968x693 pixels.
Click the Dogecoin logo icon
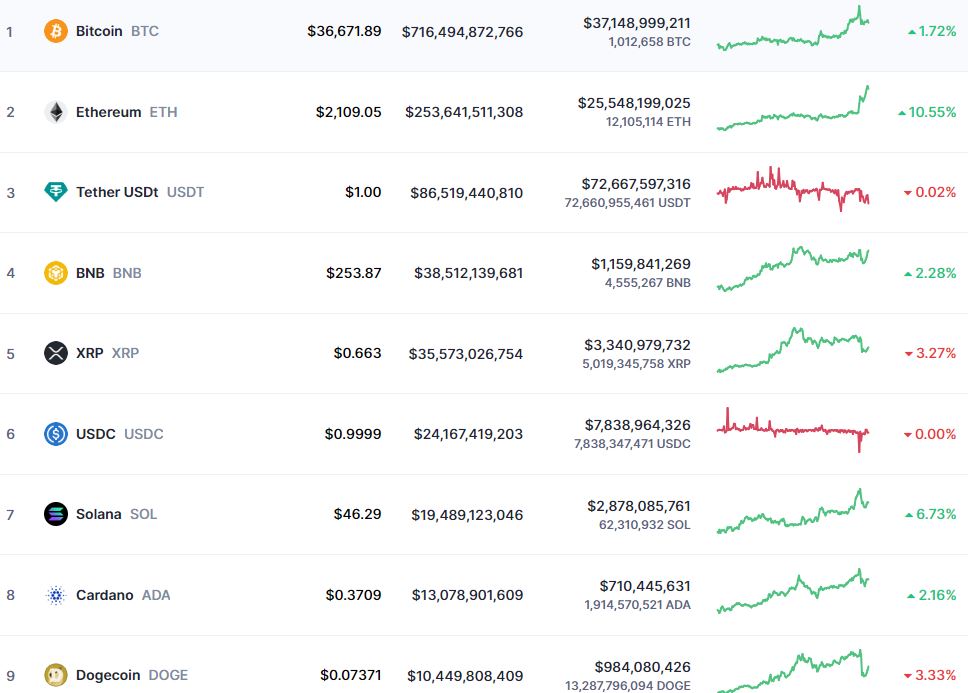coord(56,675)
